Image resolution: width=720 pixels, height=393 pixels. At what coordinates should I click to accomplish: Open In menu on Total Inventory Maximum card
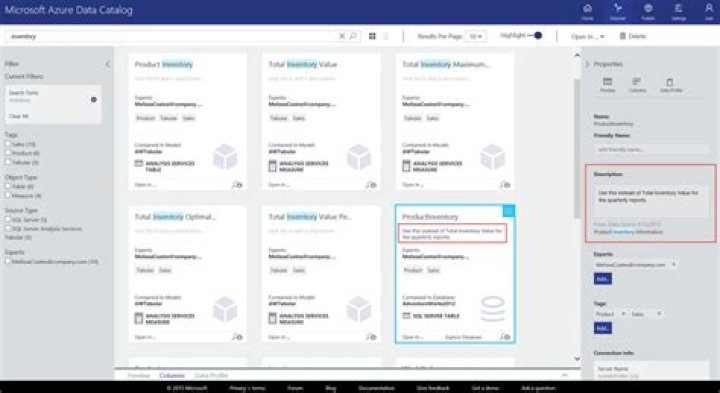[413, 185]
